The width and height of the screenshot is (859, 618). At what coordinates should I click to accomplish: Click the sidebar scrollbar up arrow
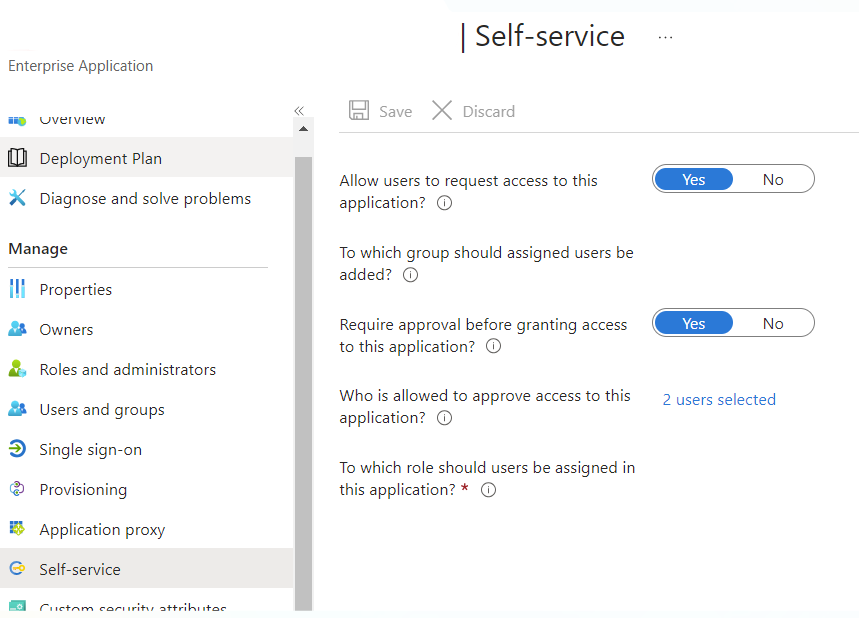click(303, 129)
